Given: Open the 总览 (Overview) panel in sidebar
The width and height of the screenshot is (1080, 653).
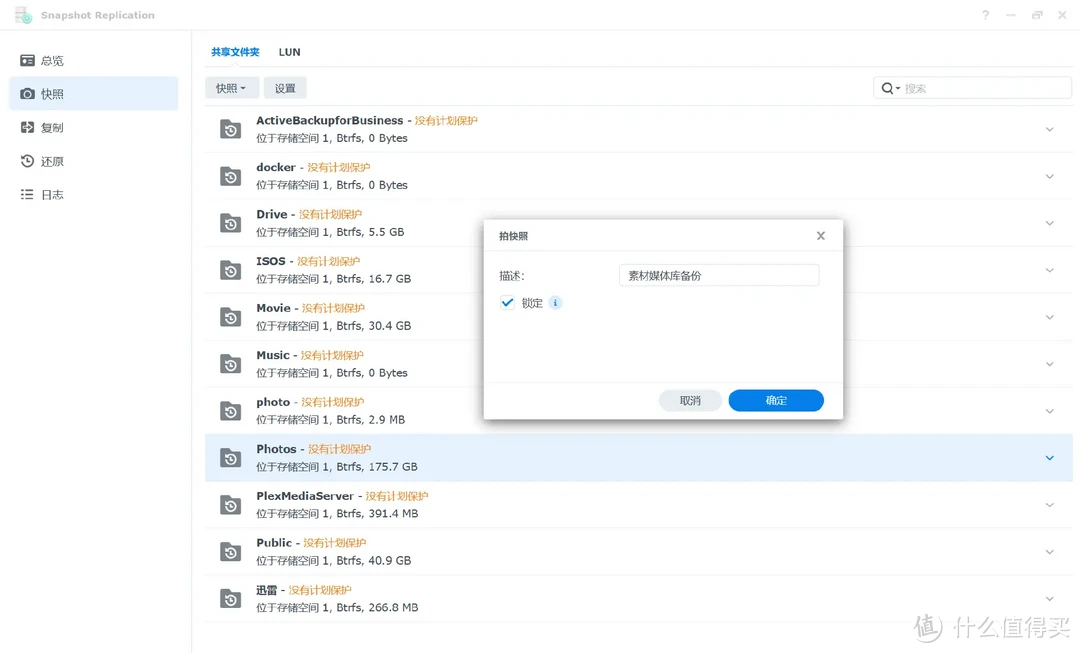Looking at the screenshot, I should coord(52,60).
